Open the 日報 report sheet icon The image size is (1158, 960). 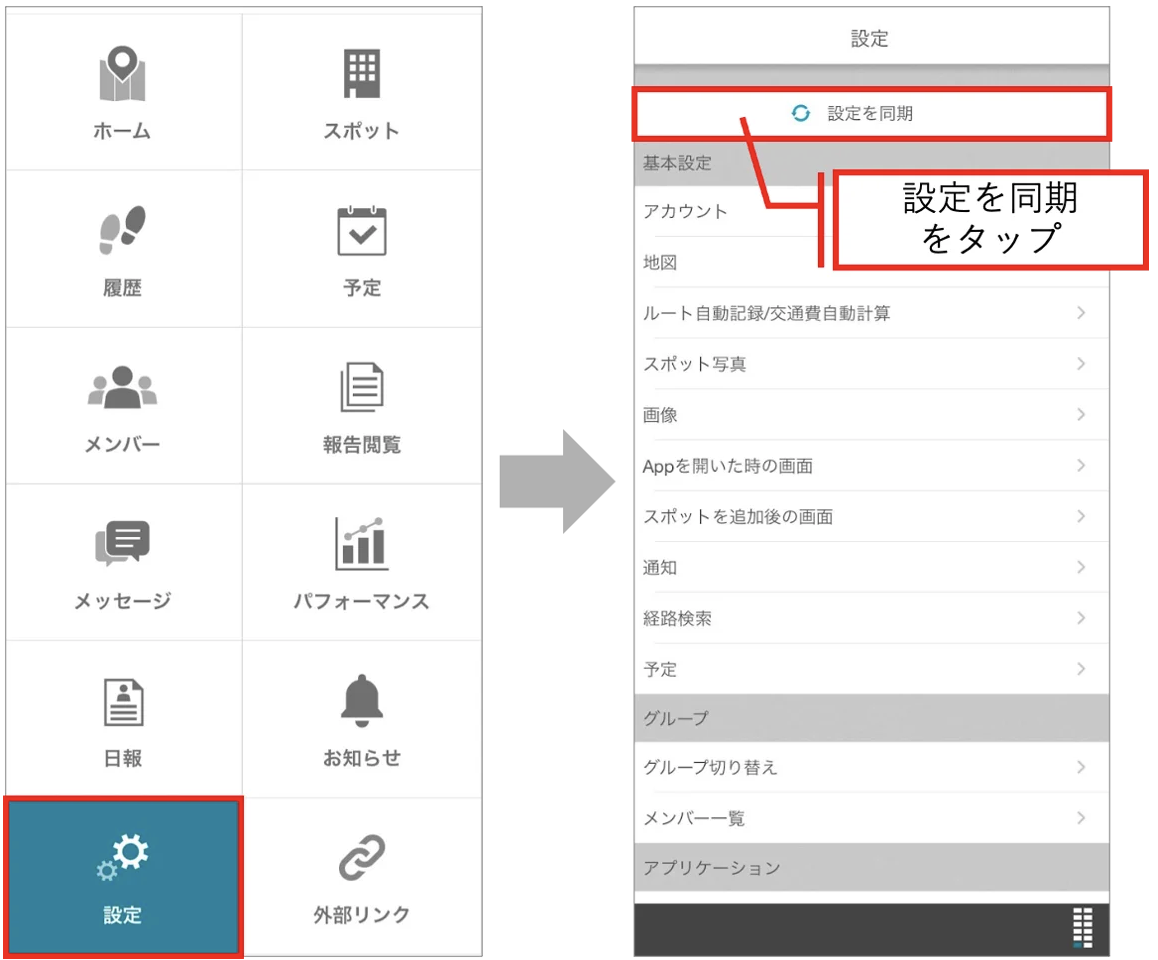(x=123, y=702)
